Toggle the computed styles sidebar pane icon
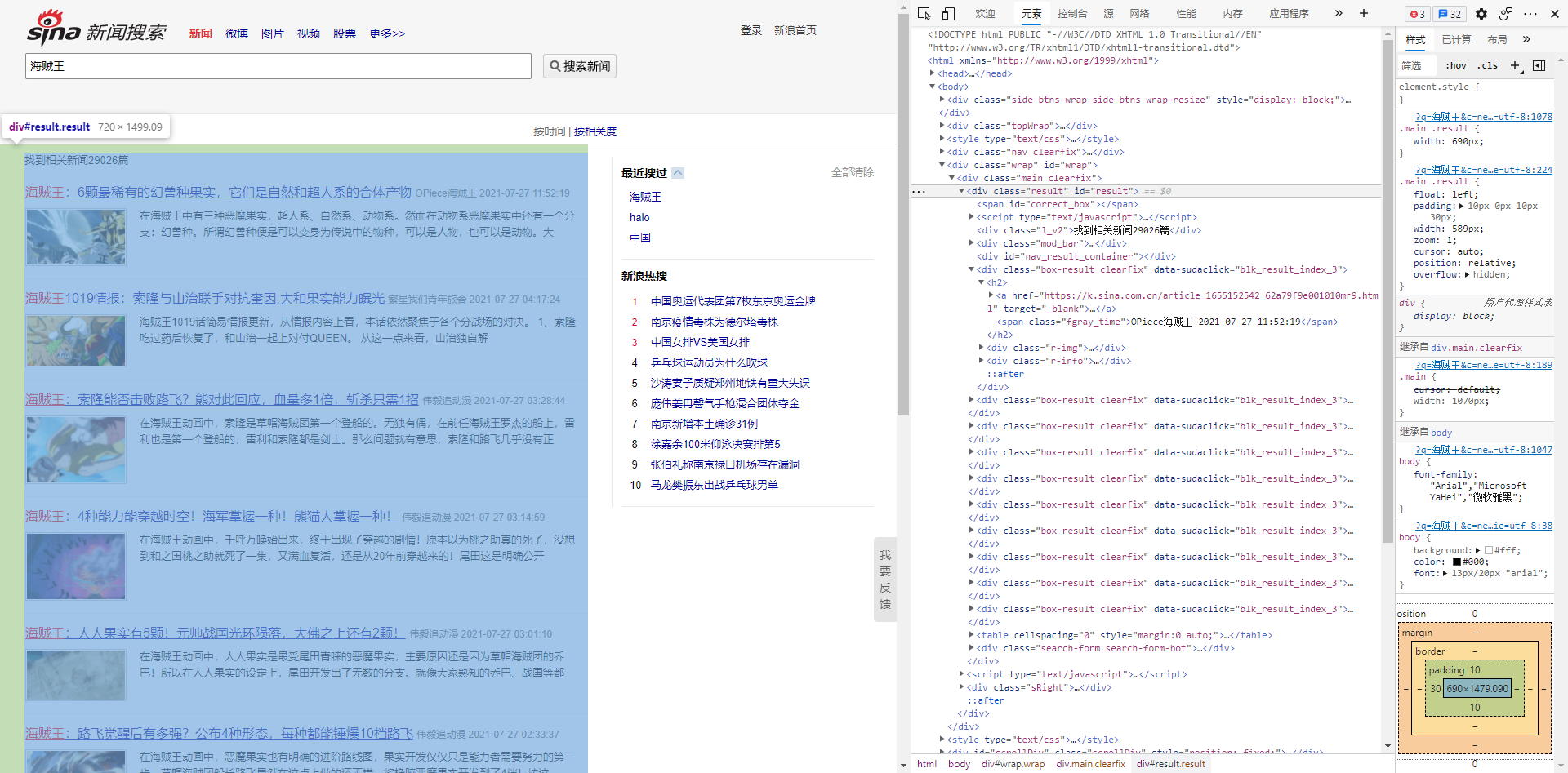The width and height of the screenshot is (1568, 773). (x=1539, y=65)
